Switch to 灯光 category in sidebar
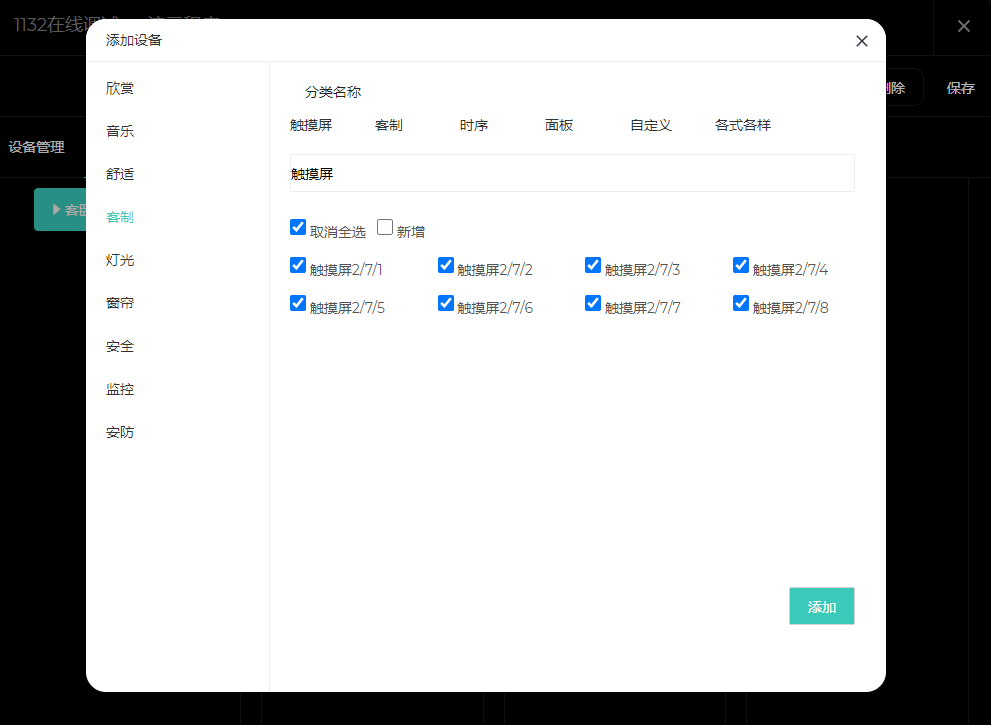This screenshot has width=991, height=725. click(x=120, y=260)
